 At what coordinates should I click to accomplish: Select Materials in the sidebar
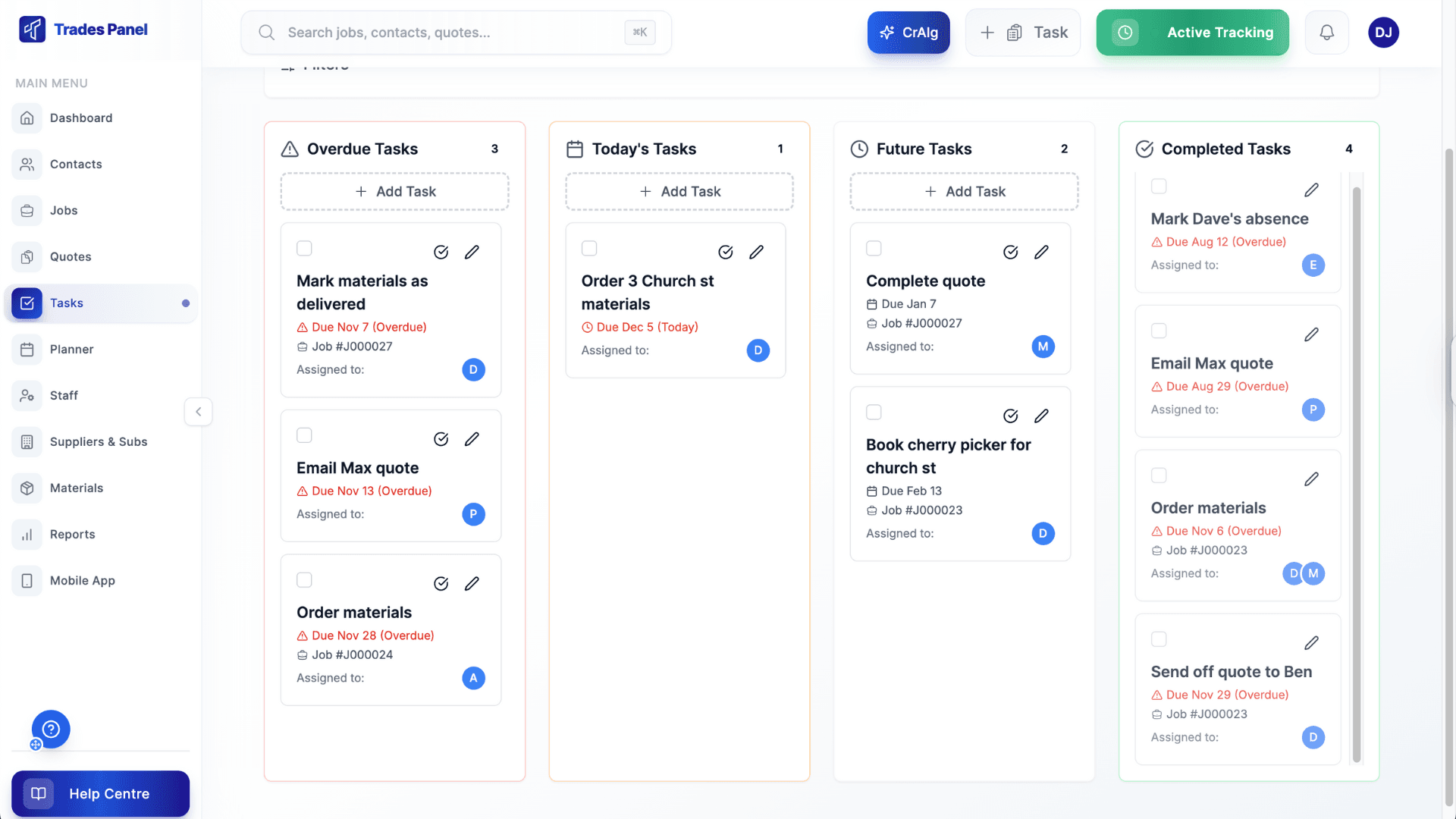(x=76, y=488)
